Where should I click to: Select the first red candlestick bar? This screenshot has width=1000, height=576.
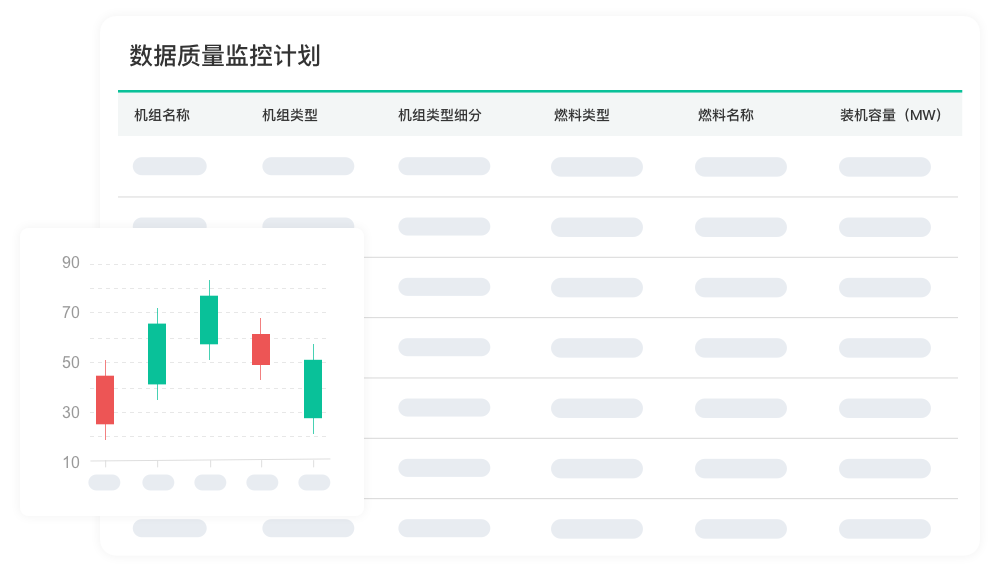click(105, 400)
